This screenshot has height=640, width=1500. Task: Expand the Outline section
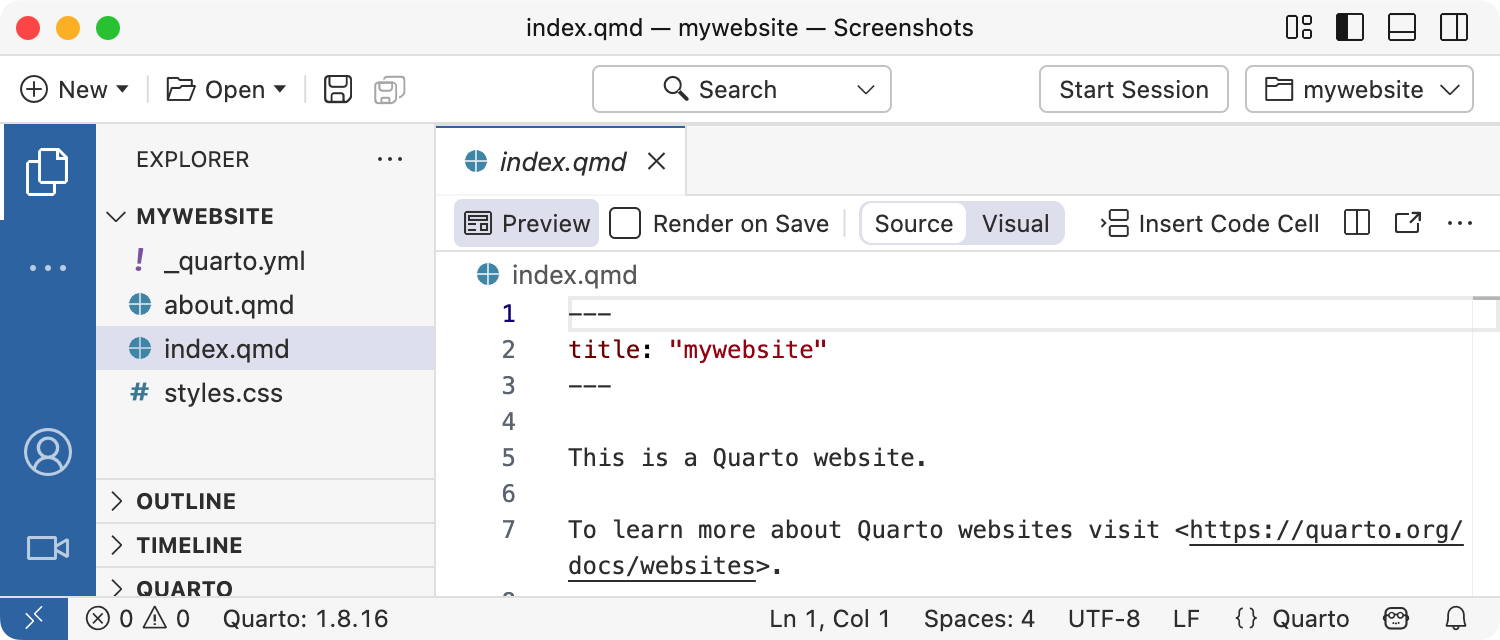[x=186, y=501]
